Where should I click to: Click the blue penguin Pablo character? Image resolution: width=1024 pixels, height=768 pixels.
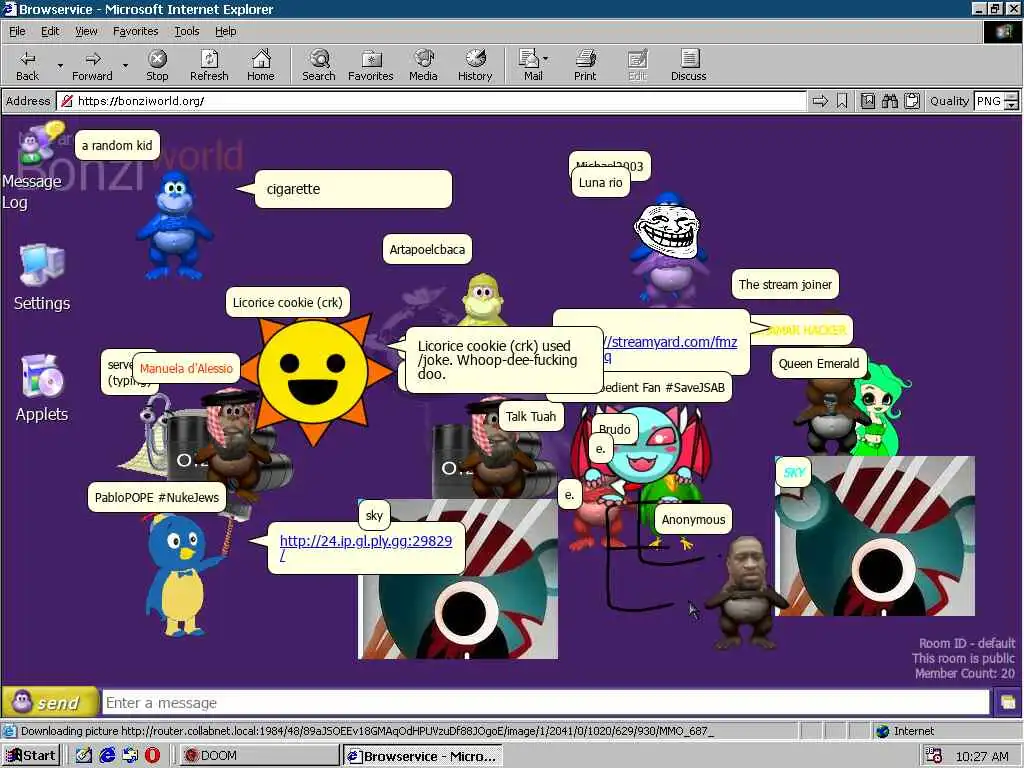[180, 575]
